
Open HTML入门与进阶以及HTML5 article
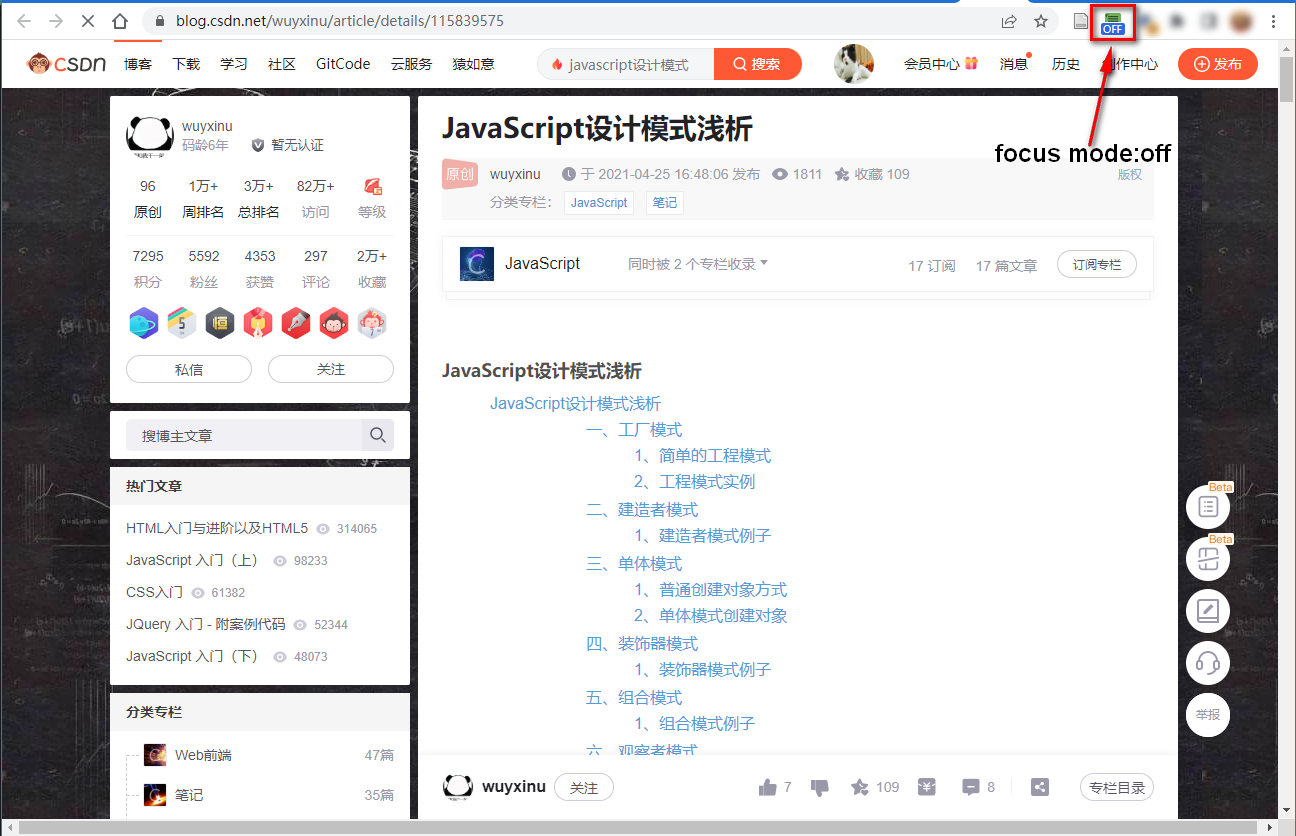tap(217, 528)
